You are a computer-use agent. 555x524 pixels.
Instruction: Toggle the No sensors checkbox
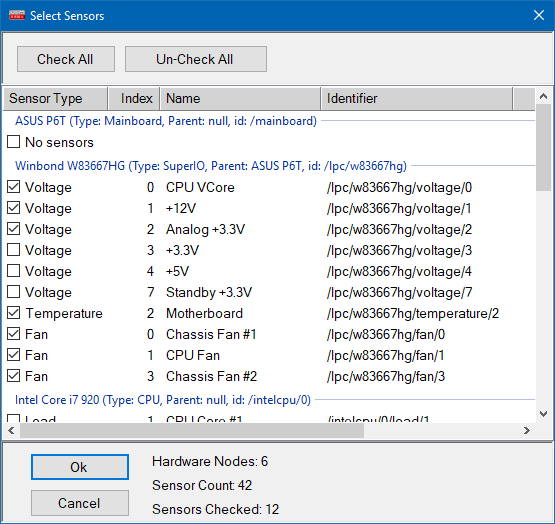(x=13, y=142)
